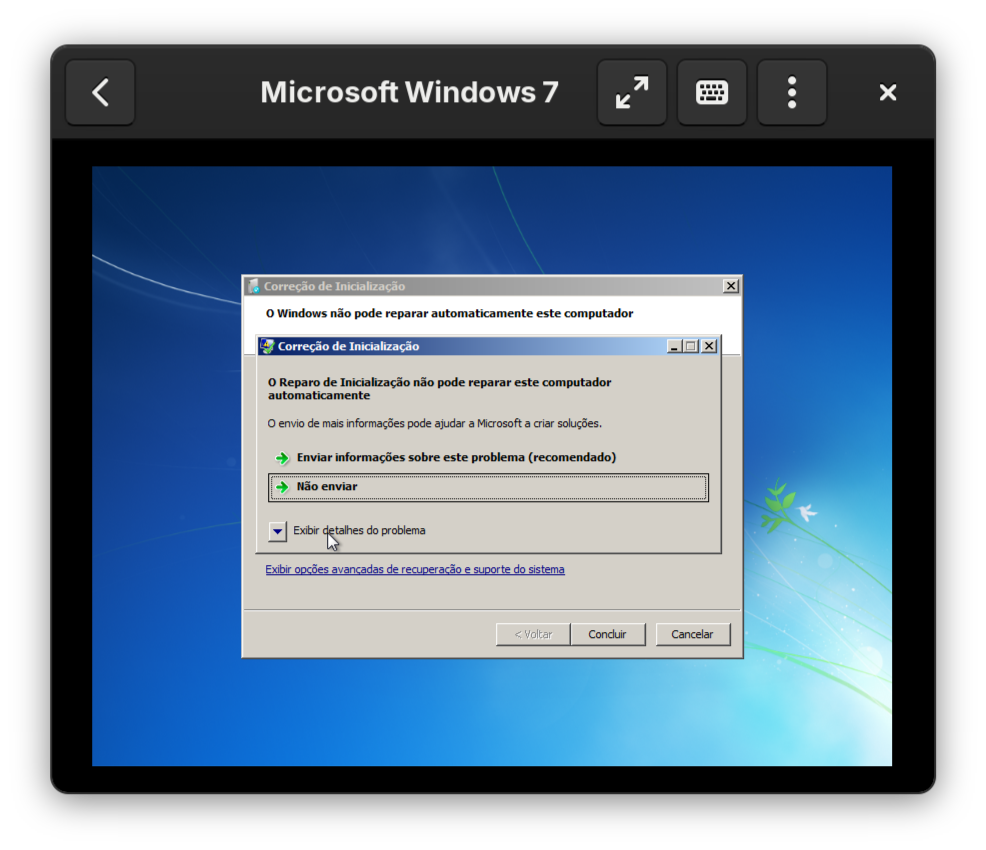Click the disabled Voltar button

click(533, 634)
